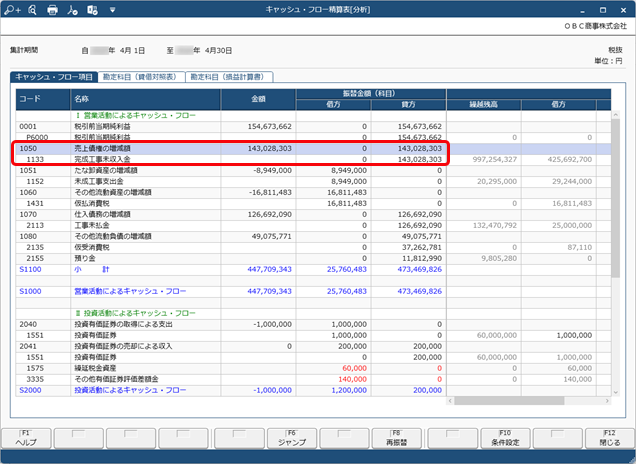Click the S1000 code in the table

[x=30, y=291]
